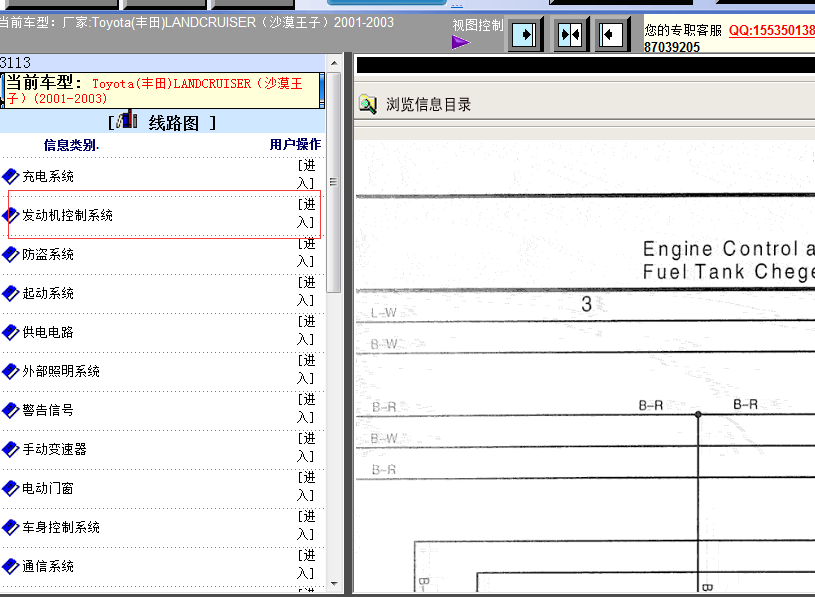Select the 车身控制系统 list entry
The width and height of the screenshot is (815, 597).
(x=61, y=527)
